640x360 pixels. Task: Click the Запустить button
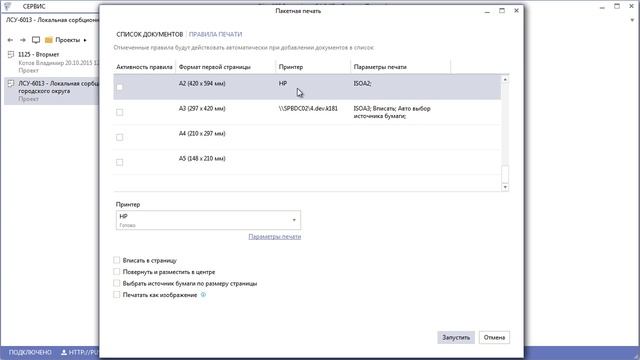pos(456,338)
